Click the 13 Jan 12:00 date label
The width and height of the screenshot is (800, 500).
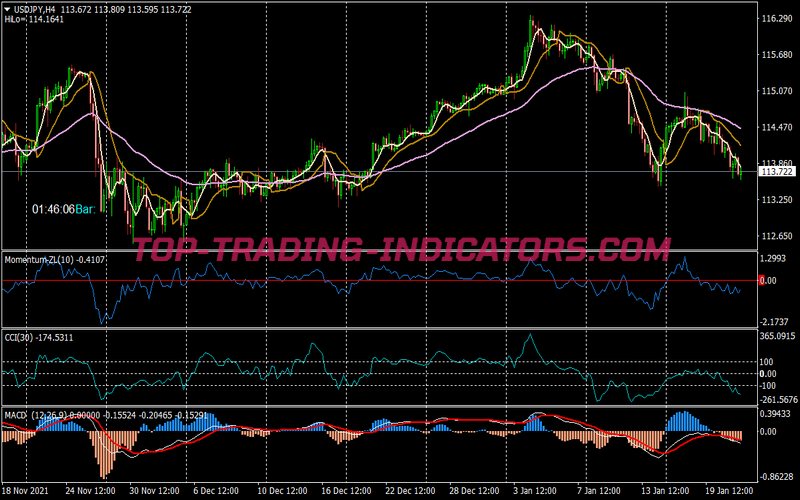[666, 491]
